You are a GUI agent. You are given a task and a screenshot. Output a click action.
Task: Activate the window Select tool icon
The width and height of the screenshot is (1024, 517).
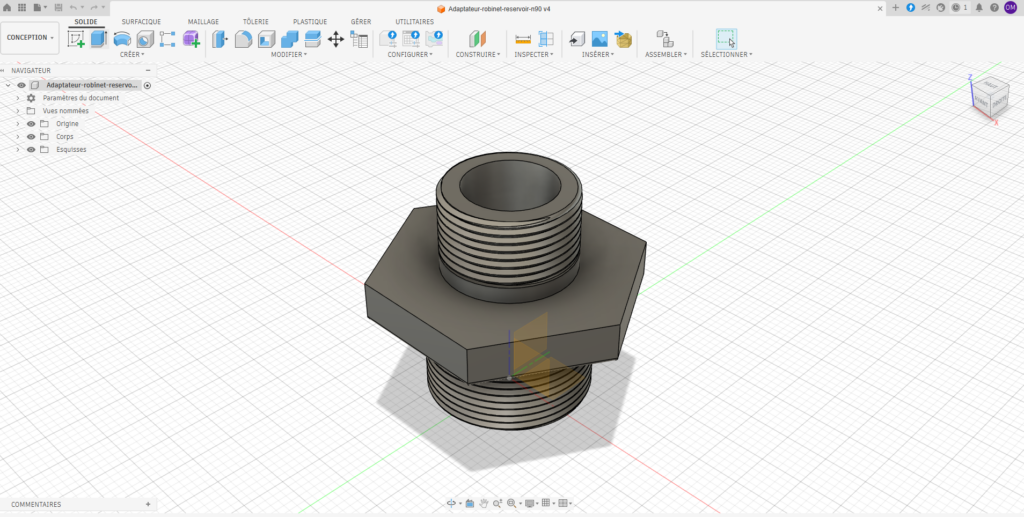click(x=726, y=39)
